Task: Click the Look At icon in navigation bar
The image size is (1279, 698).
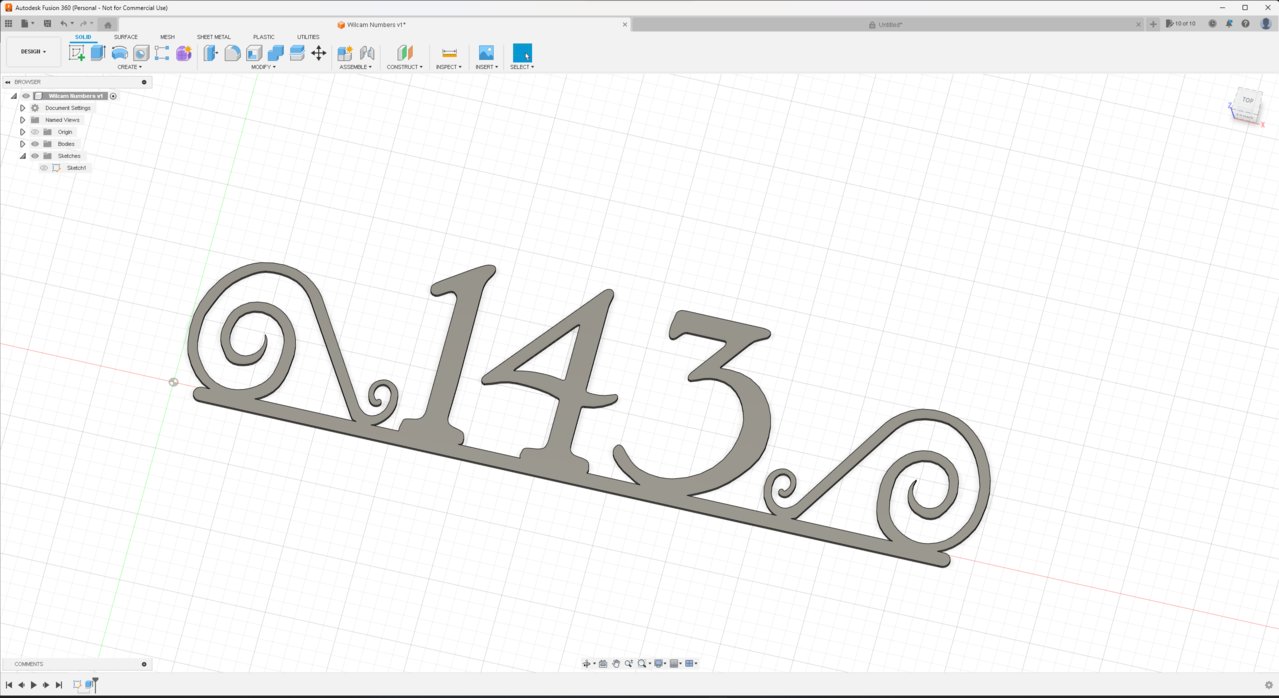Action: [604, 664]
